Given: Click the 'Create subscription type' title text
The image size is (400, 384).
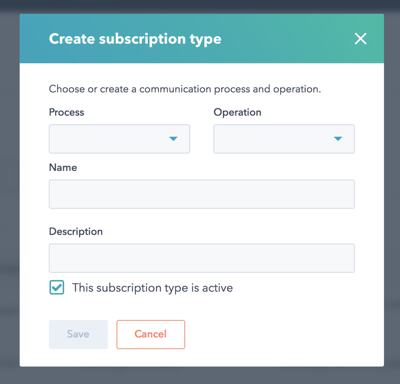Looking at the screenshot, I should tap(135, 39).
